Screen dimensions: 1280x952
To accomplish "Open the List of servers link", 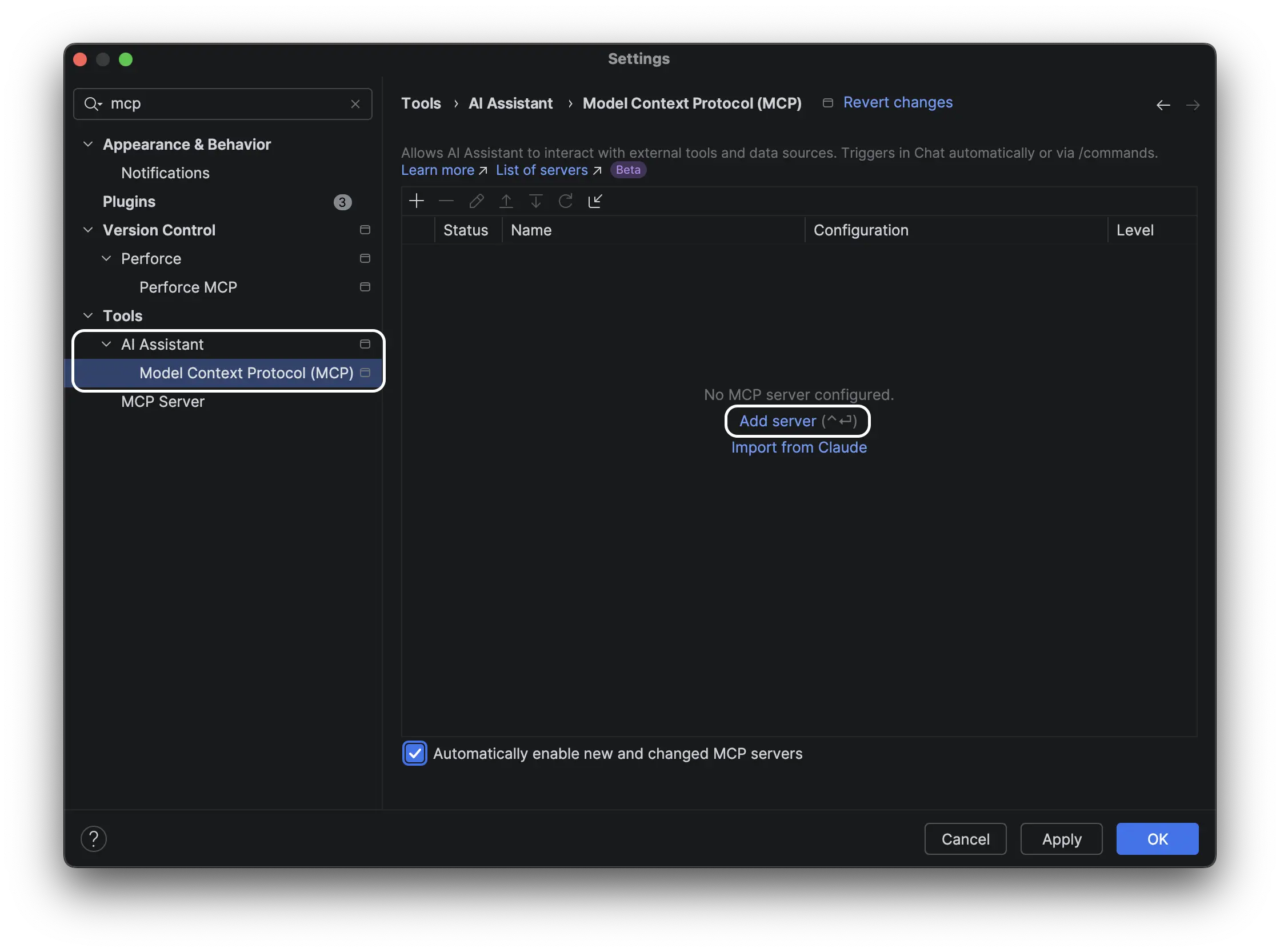I will 542,170.
